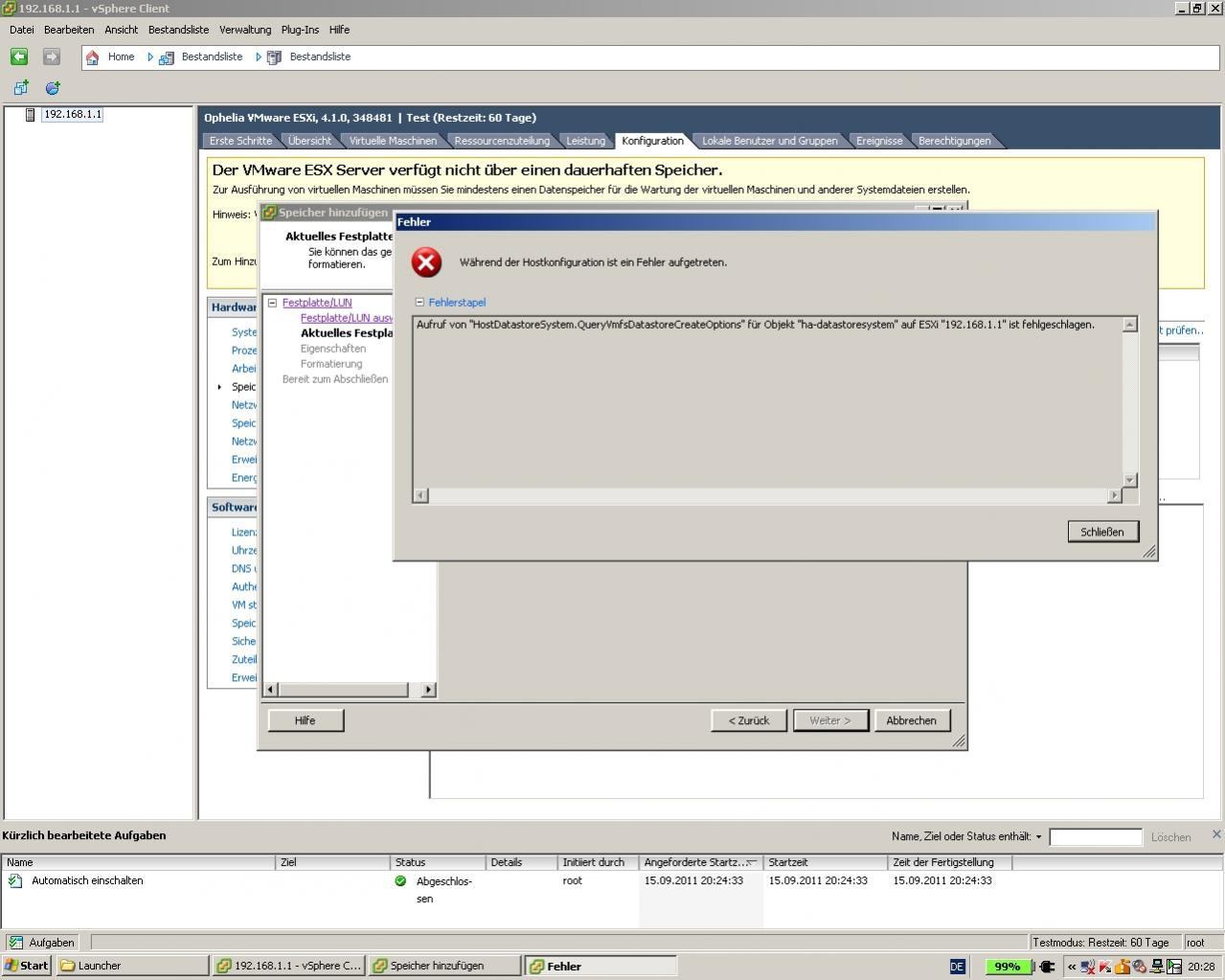Open the Hilfe menu
The image size is (1225, 980).
(339, 30)
